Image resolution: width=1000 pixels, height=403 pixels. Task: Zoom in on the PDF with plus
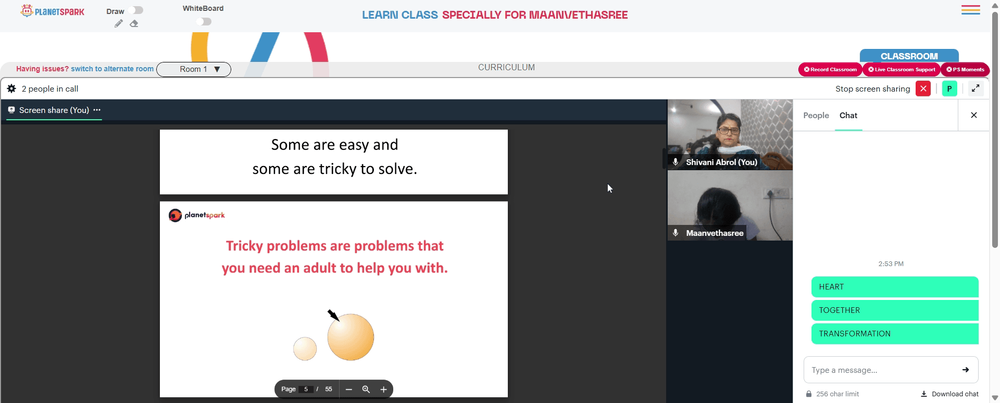383,389
